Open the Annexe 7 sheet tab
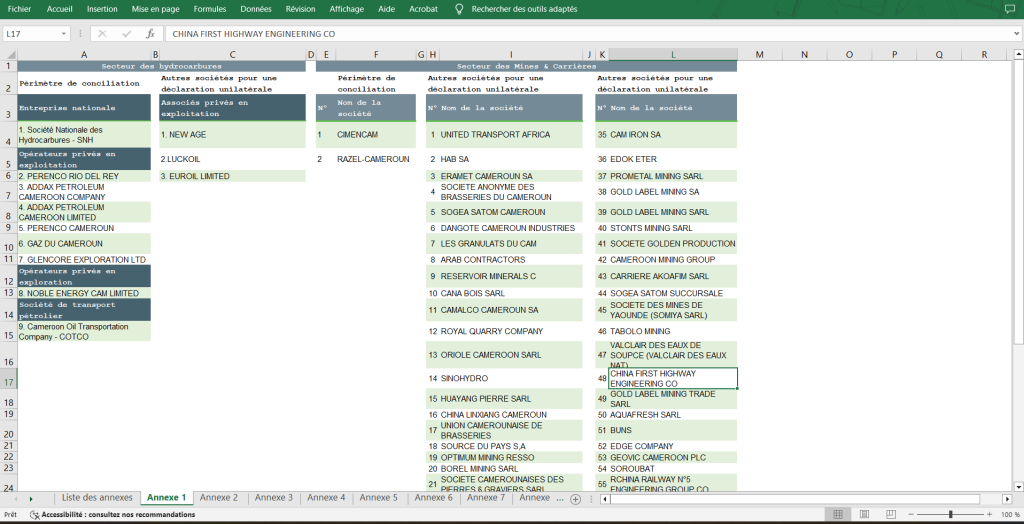This screenshot has width=1024, height=524. click(486, 498)
